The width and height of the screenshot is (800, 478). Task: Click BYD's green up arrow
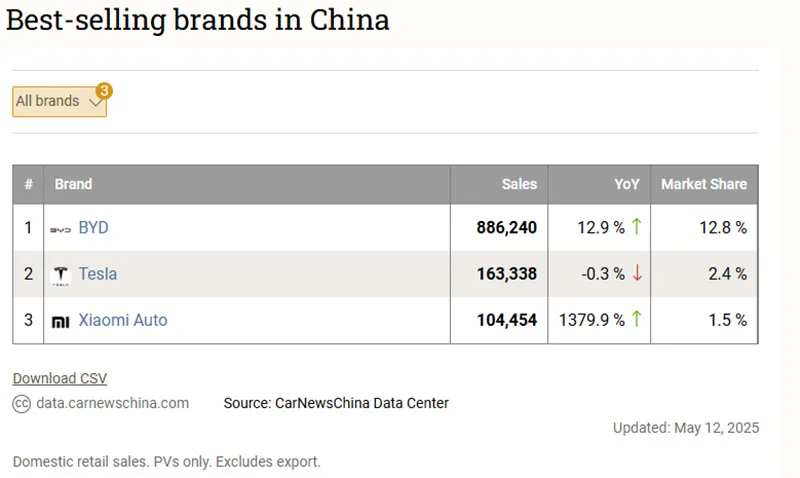[x=636, y=228]
